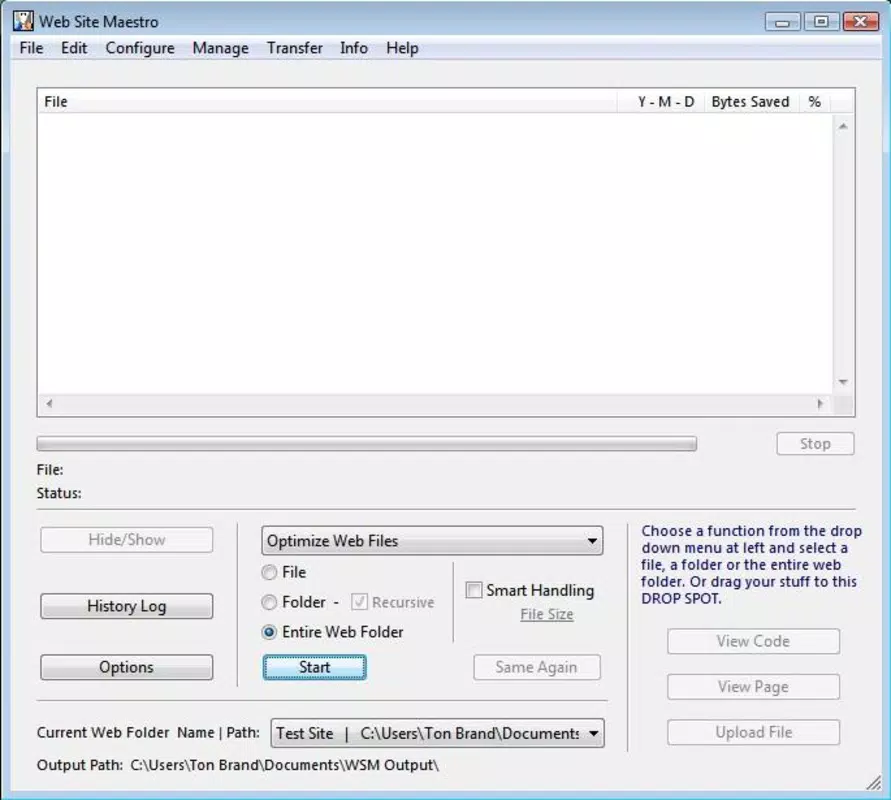Click the Output Path text
Viewport: 891px width, 800px height.
point(238,765)
